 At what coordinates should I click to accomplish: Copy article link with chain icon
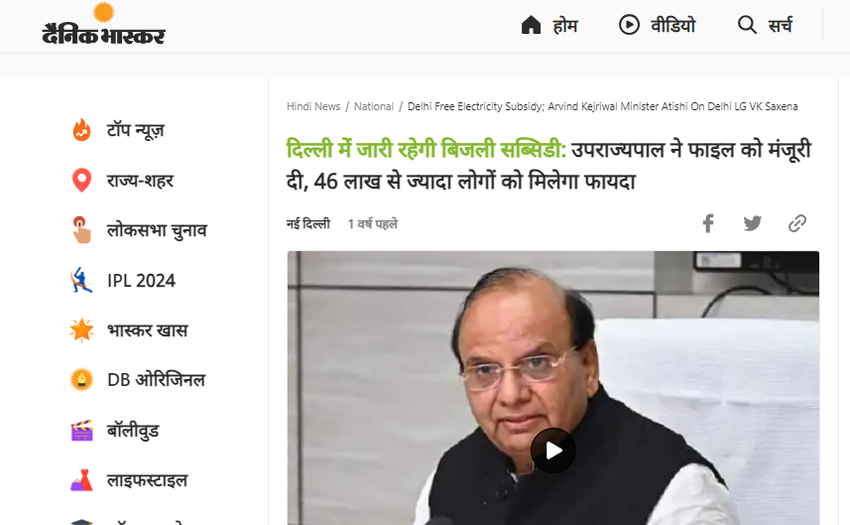(x=797, y=223)
